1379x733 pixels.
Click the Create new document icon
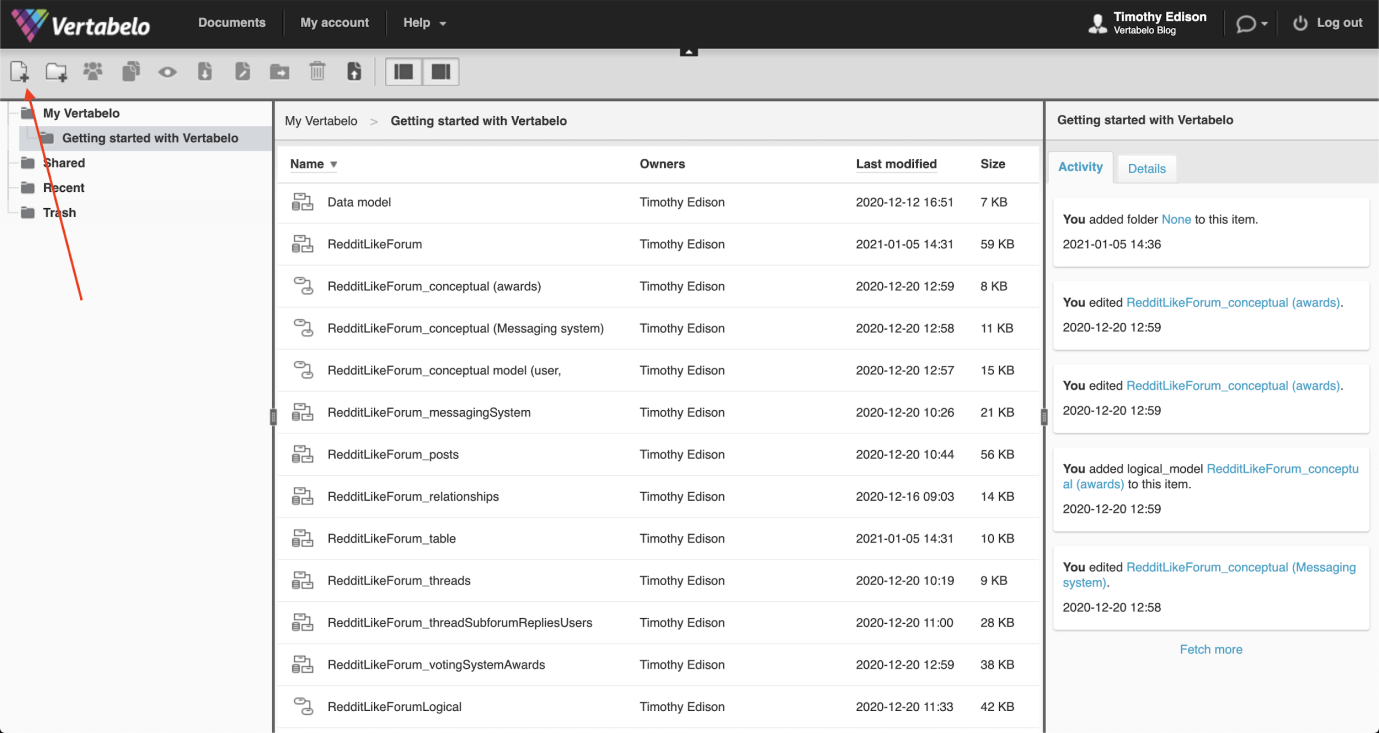[19, 72]
